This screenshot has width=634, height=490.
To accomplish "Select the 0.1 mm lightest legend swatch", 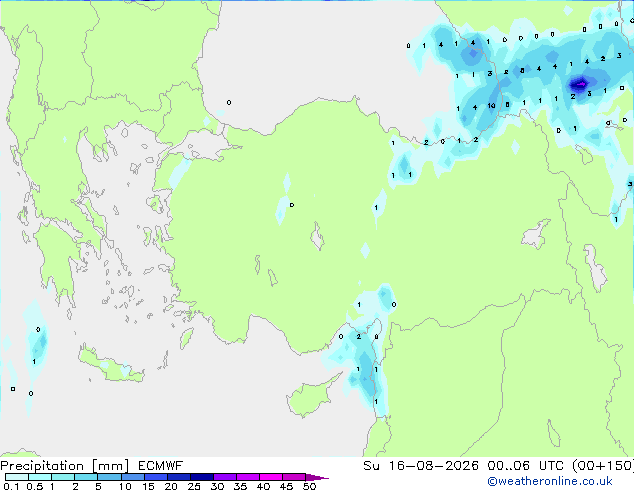I will click(x=17, y=477).
